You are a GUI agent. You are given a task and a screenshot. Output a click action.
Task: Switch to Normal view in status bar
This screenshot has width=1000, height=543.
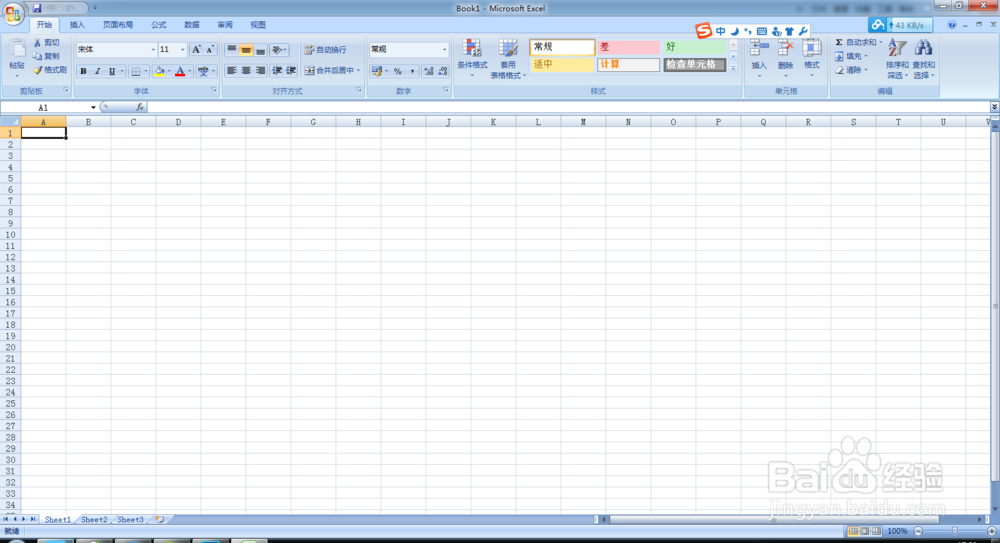click(853, 531)
